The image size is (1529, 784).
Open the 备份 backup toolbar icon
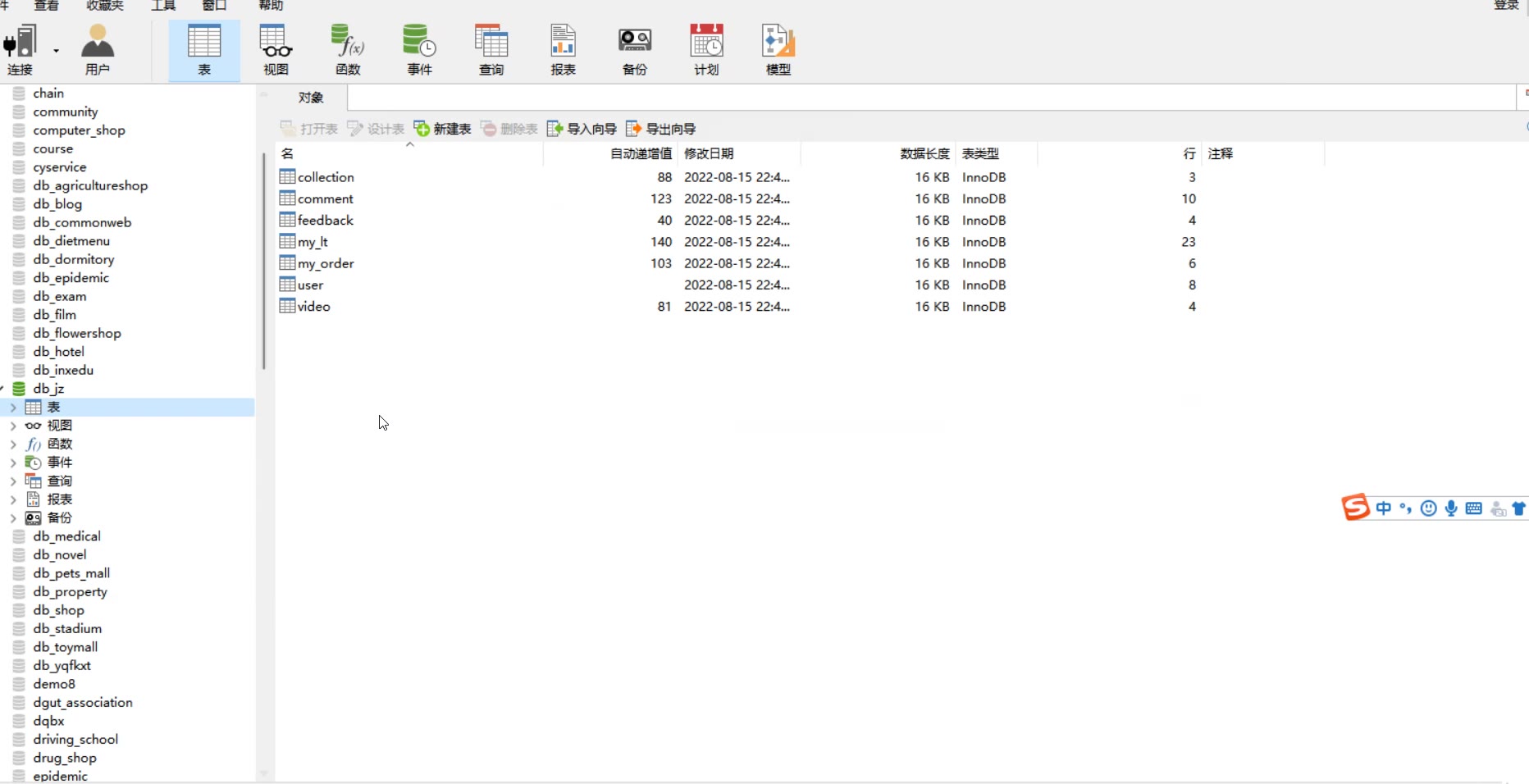coord(635,49)
